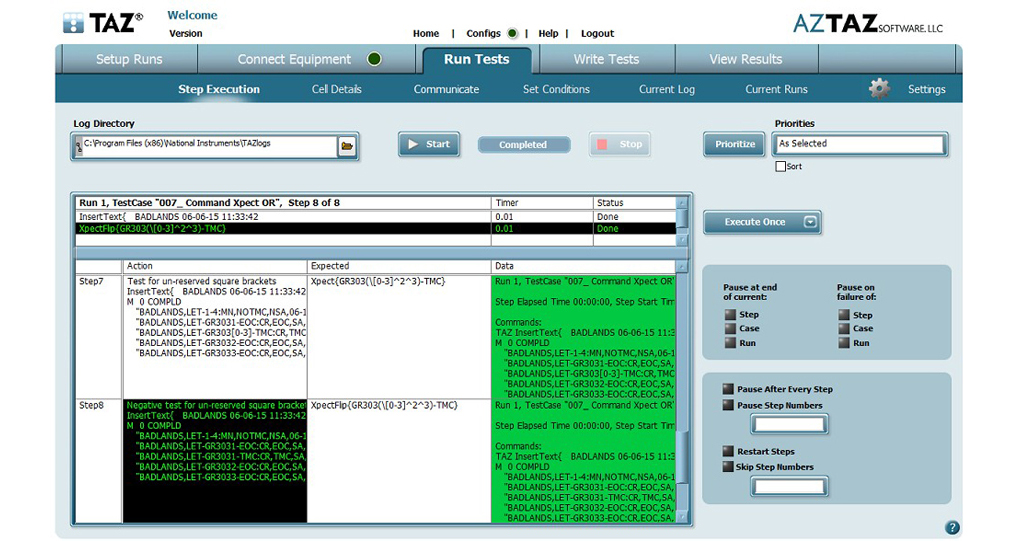Click the red Stop button icon
1020x541 pixels.
click(x=602, y=144)
